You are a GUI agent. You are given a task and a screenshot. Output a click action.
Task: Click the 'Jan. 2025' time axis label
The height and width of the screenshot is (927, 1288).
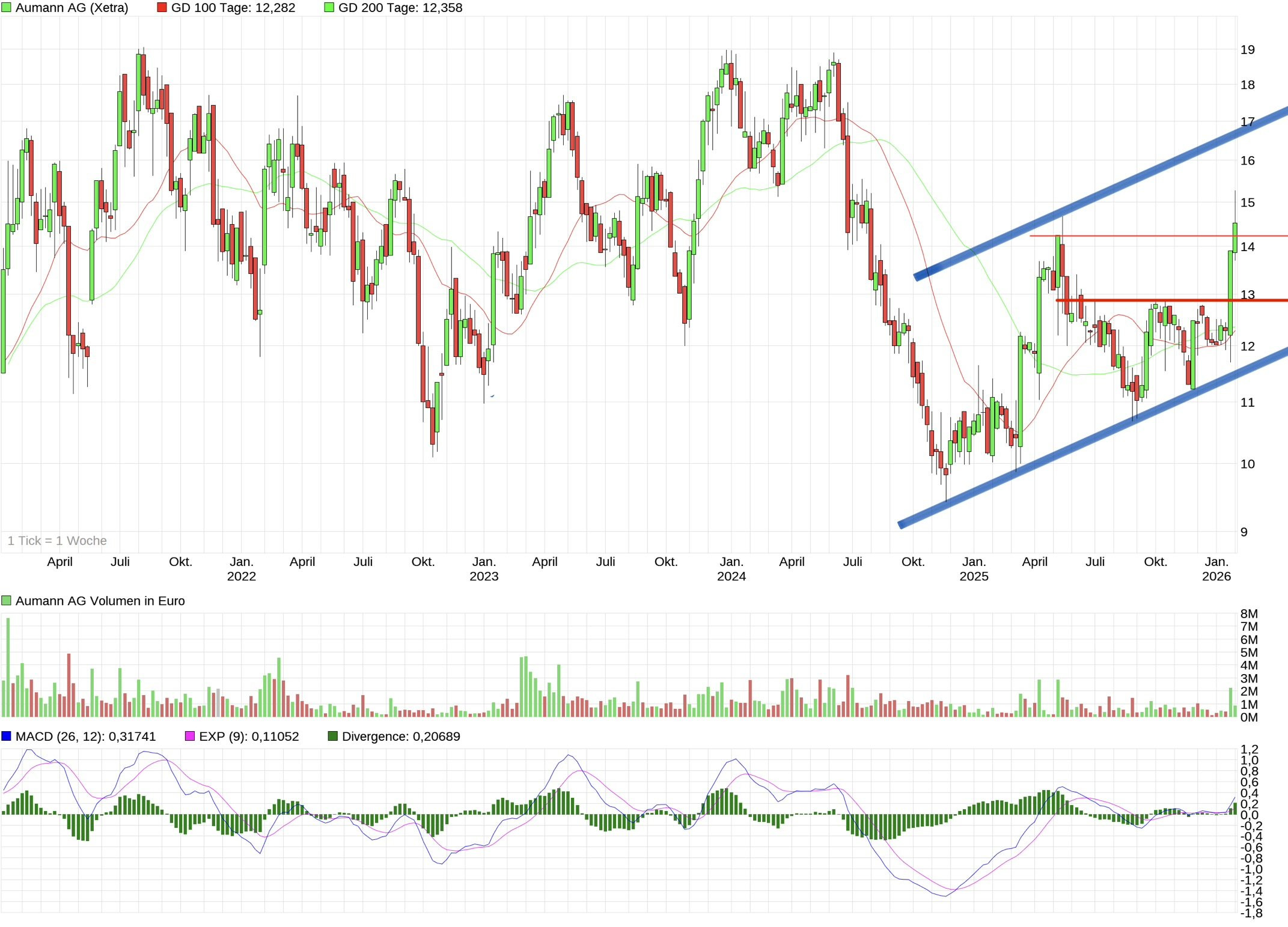[x=974, y=569]
